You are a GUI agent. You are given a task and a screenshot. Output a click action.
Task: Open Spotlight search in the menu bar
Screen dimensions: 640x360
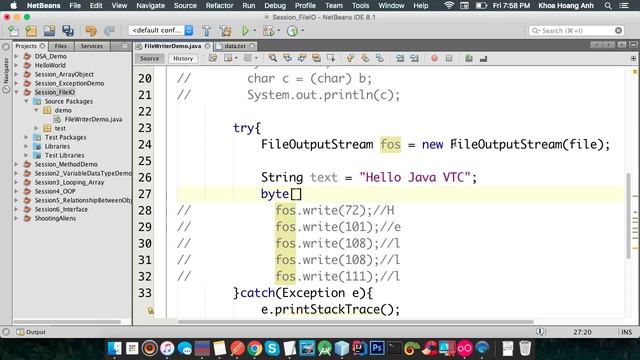608,6
